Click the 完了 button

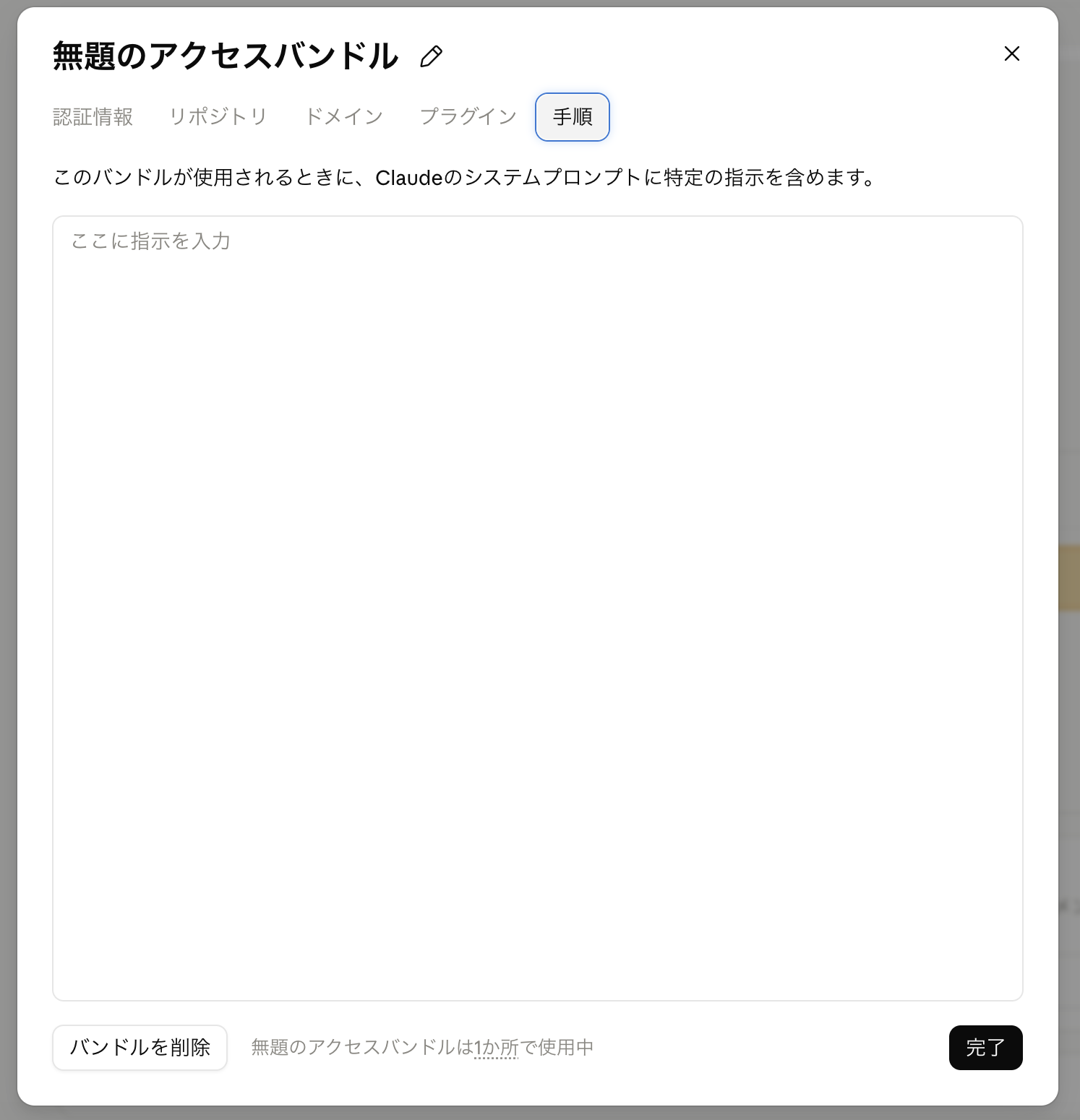point(985,1048)
